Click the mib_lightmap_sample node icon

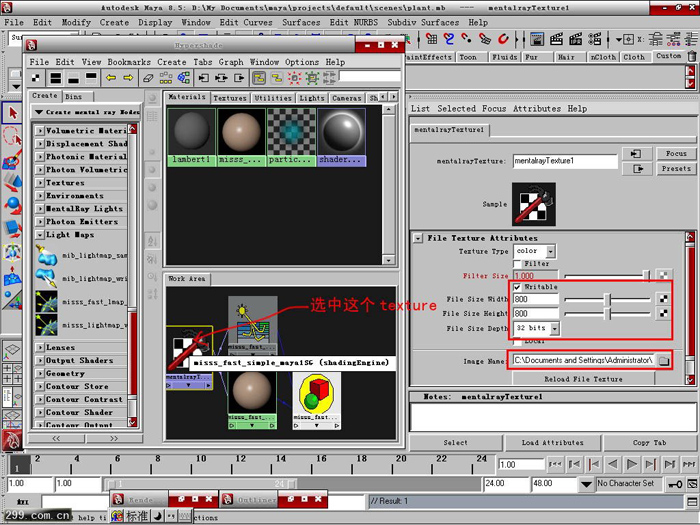pos(46,255)
